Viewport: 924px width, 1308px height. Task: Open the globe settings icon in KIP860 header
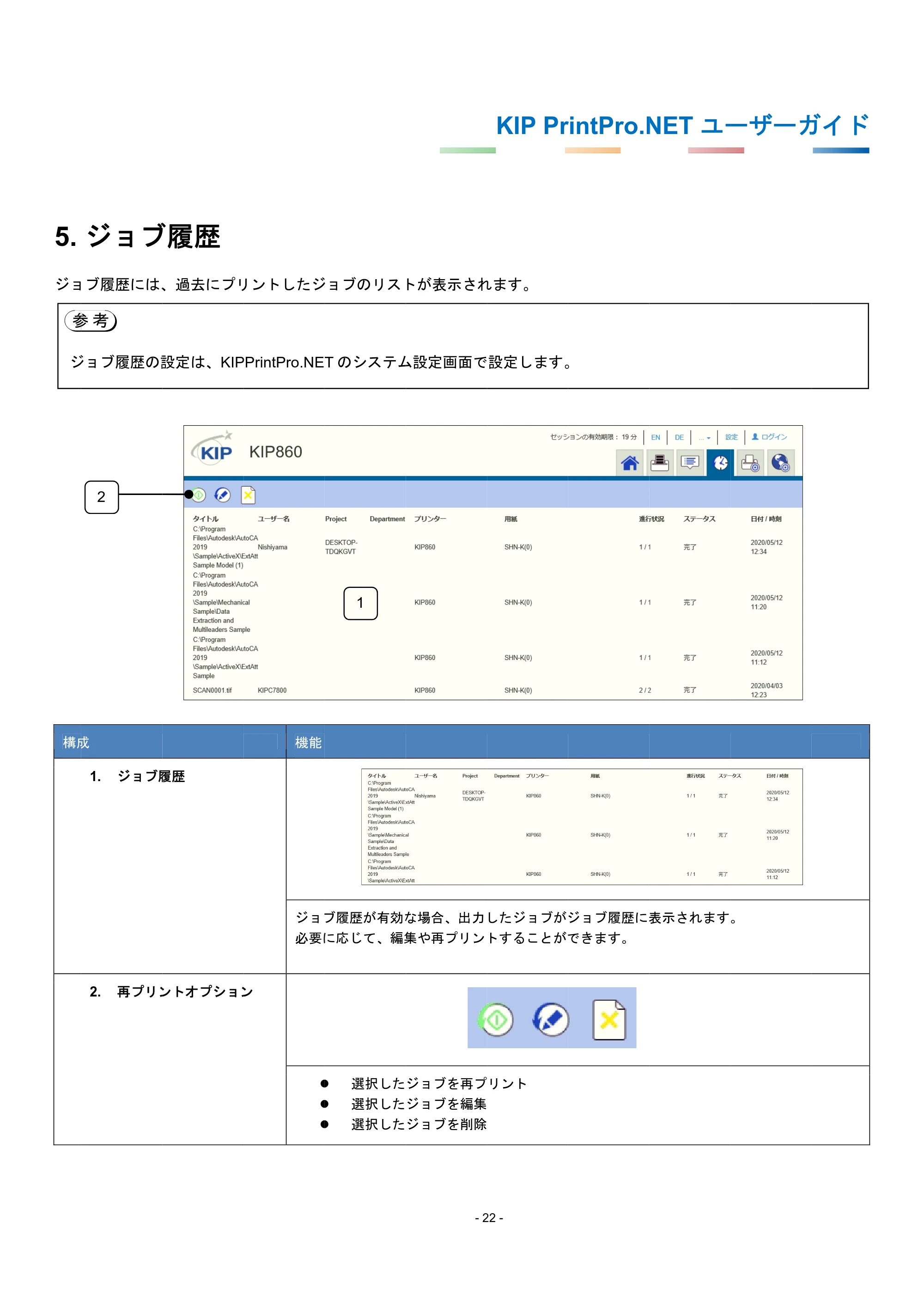[x=780, y=463]
